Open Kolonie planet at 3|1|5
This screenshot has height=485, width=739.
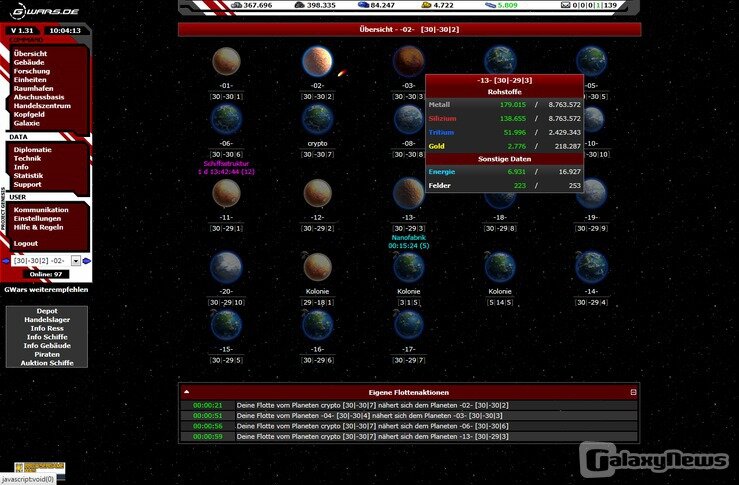[x=409, y=267]
